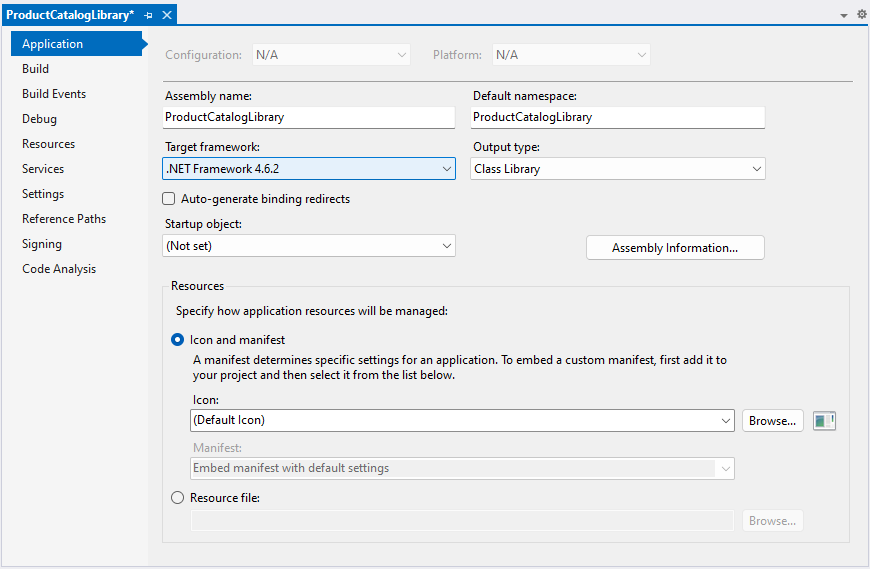Browse for an icon file
The height and width of the screenshot is (569, 870).
(772, 421)
